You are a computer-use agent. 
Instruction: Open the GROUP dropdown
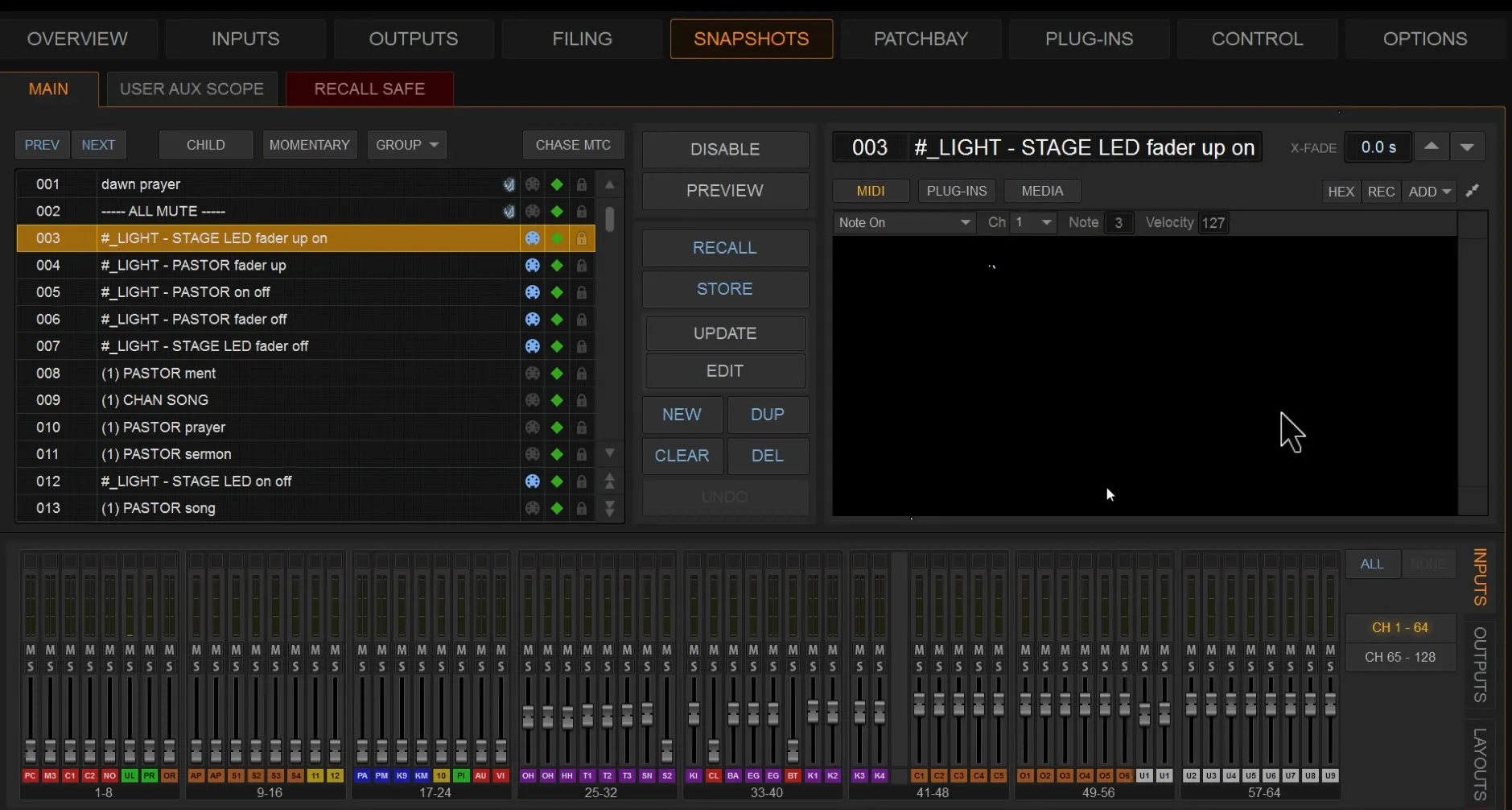pyautogui.click(x=407, y=145)
